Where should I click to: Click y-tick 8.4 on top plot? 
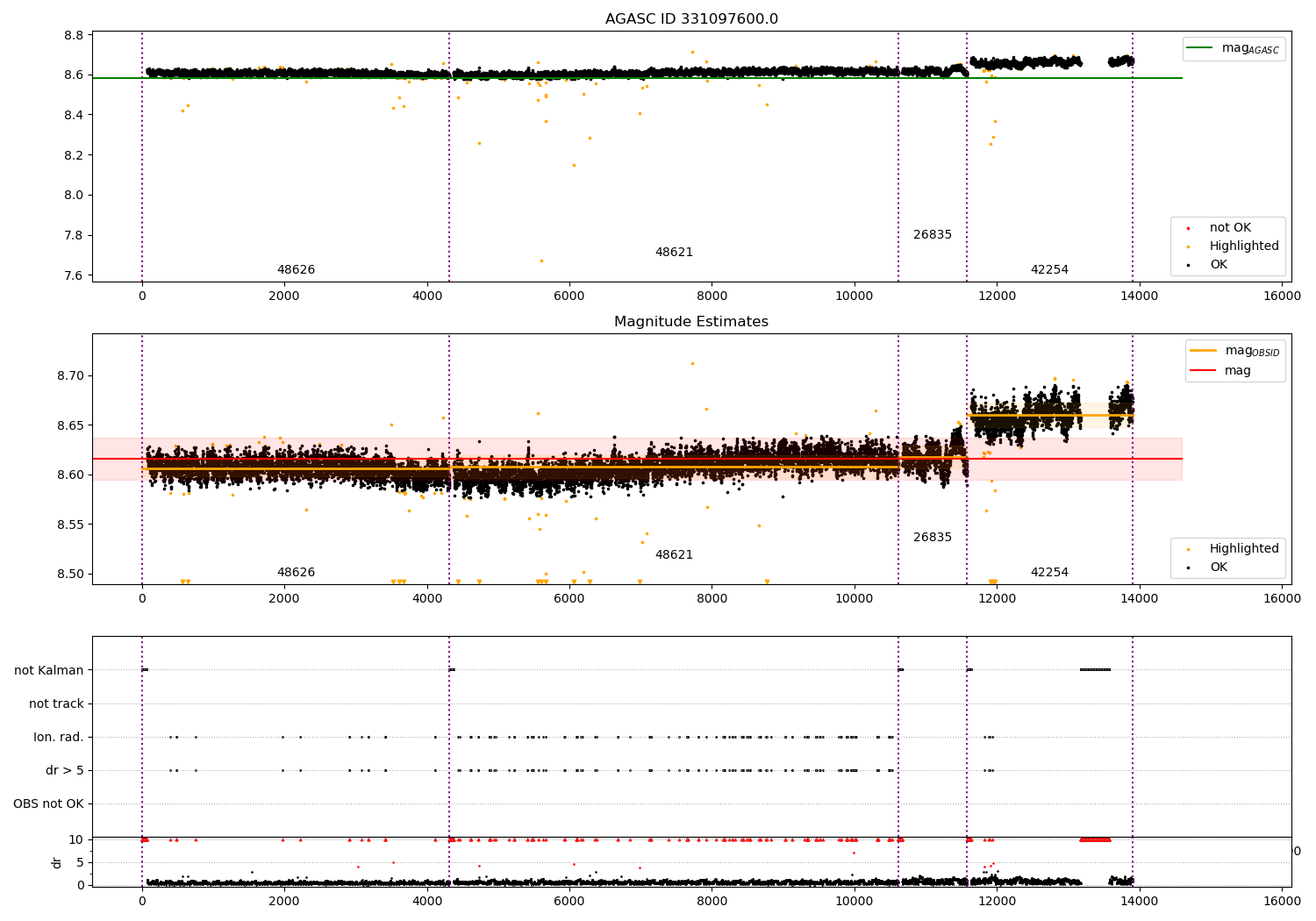pos(74,115)
